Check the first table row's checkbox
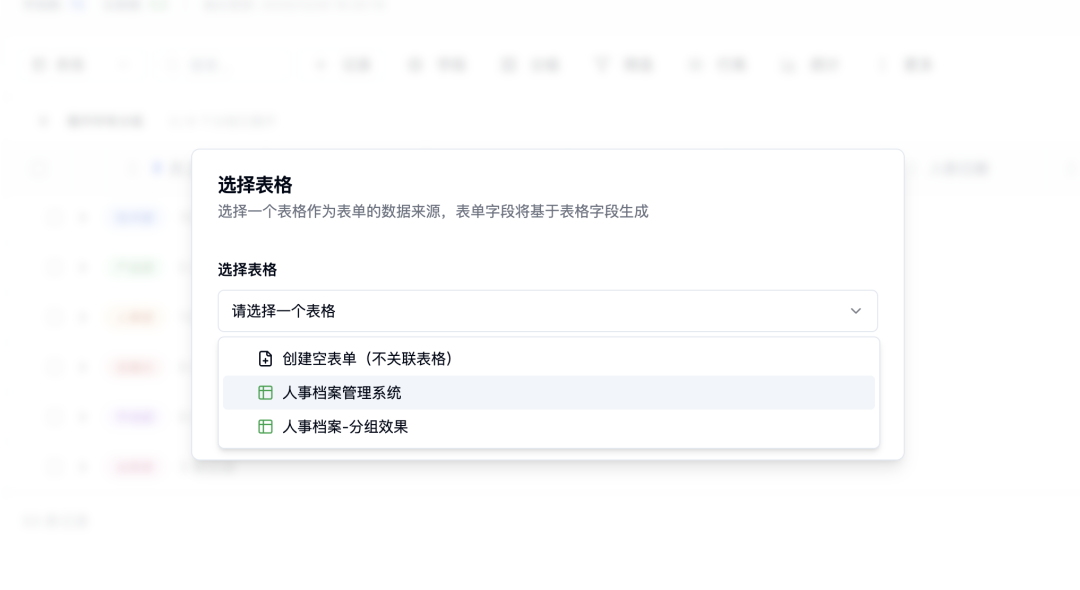The height and width of the screenshot is (590, 1080). (54, 217)
